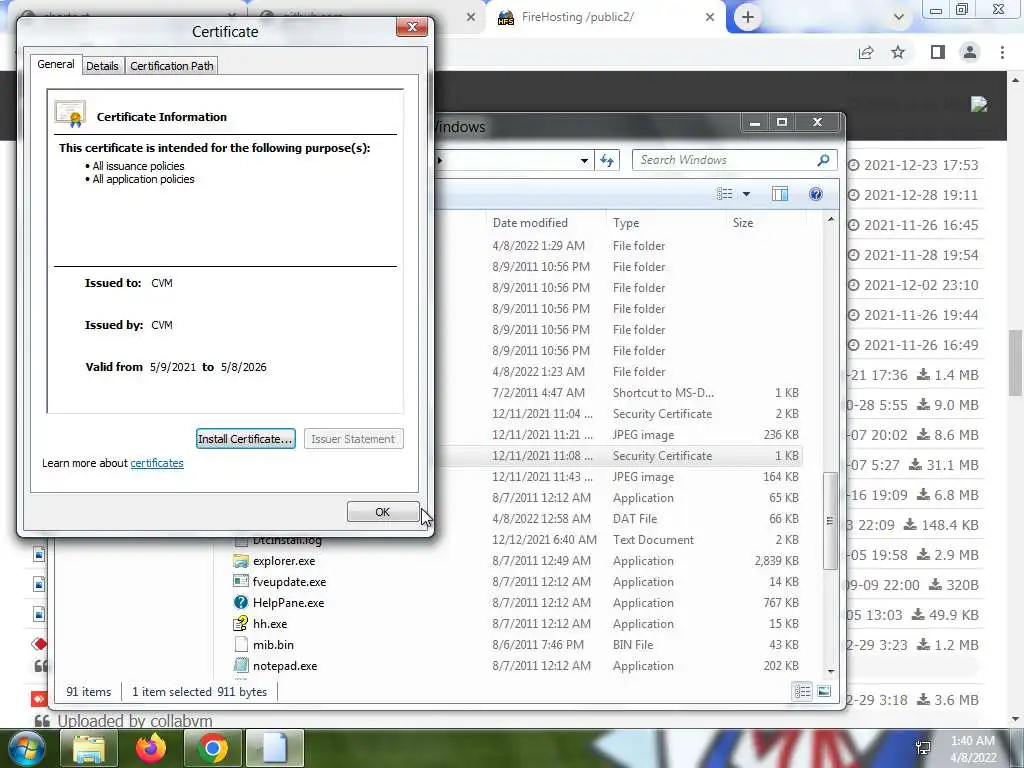Select fveupdate.exe in the file list
Screen dimensions: 1024x768
pyautogui.click(x=516, y=582)
